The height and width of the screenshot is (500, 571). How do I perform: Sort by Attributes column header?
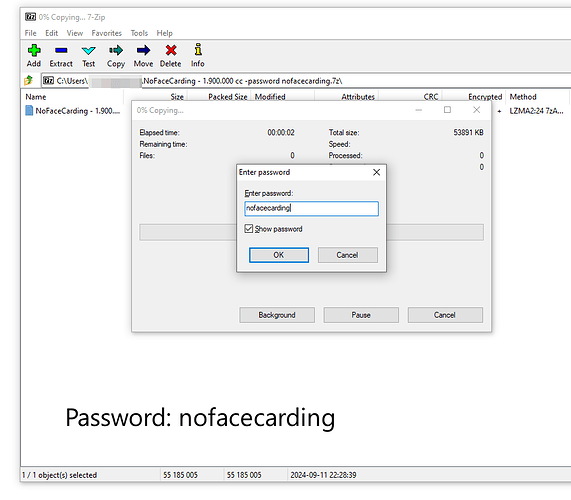point(358,97)
